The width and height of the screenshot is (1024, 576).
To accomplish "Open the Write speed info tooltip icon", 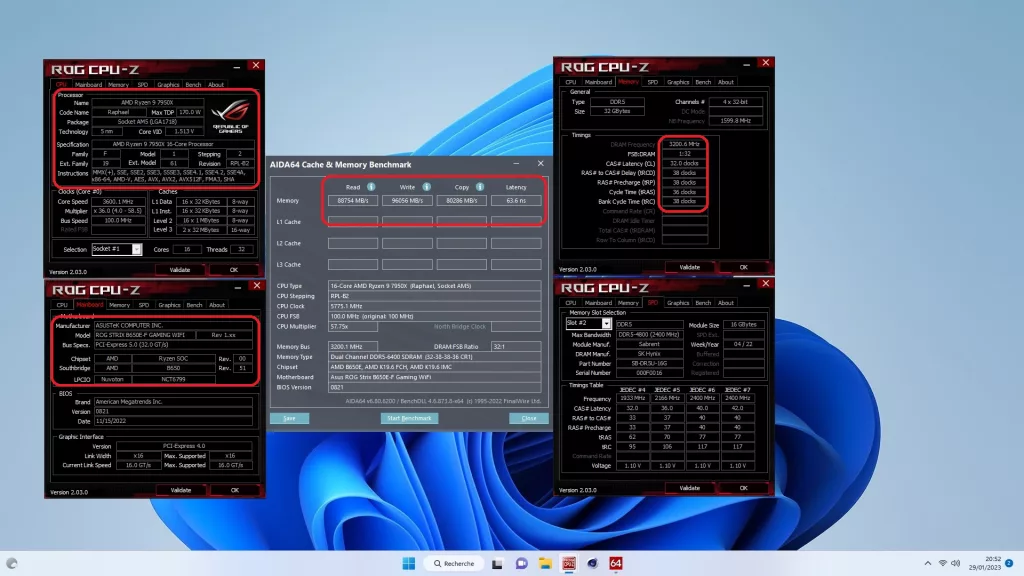I will [x=427, y=187].
